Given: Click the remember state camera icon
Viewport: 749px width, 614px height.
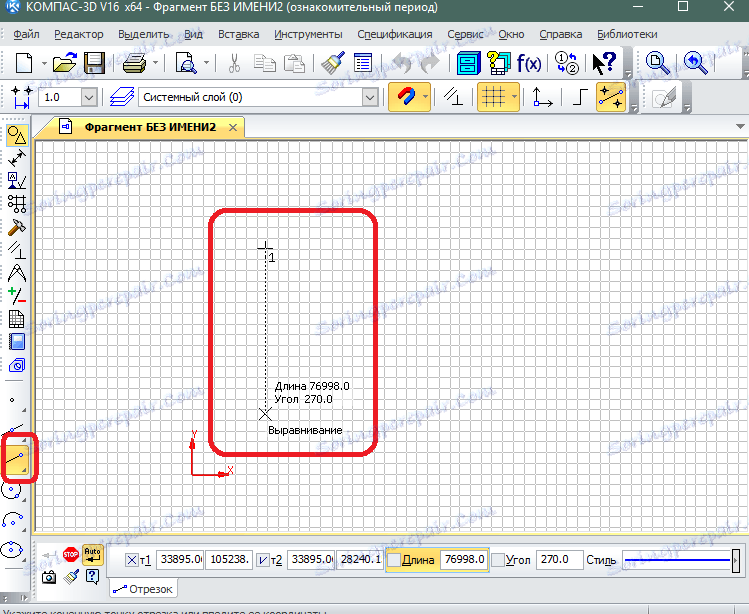Looking at the screenshot, I should [x=49, y=577].
